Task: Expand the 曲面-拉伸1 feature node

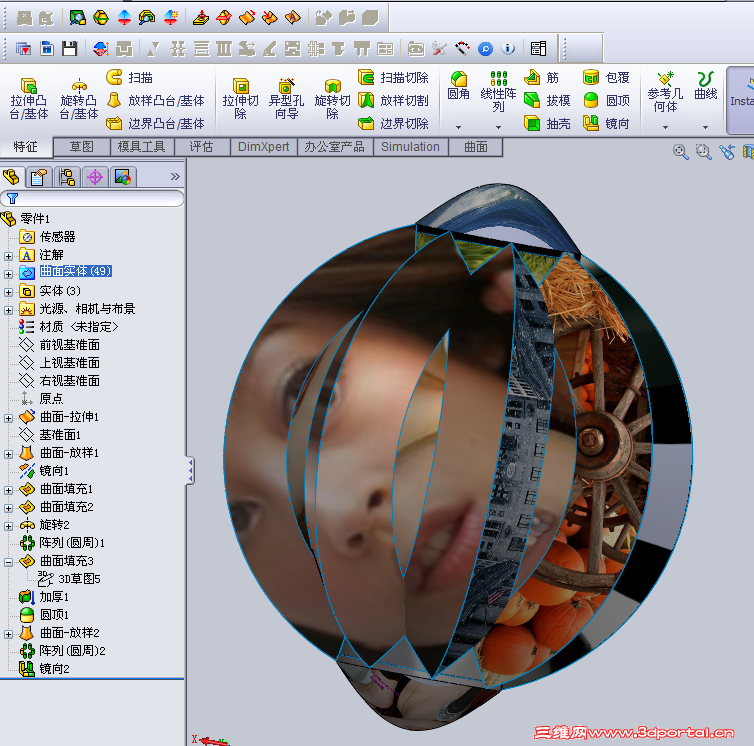Action: 8,418
